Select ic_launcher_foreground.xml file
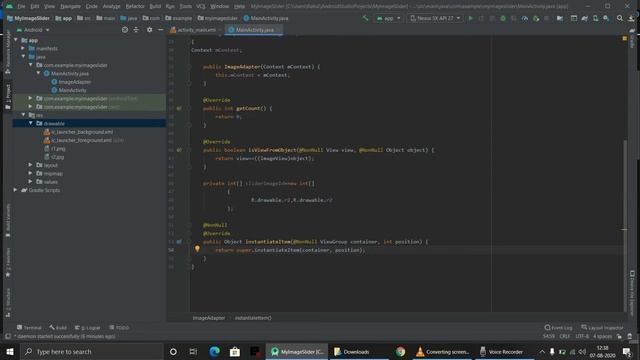Viewport: 640px width, 360px height. (82, 140)
